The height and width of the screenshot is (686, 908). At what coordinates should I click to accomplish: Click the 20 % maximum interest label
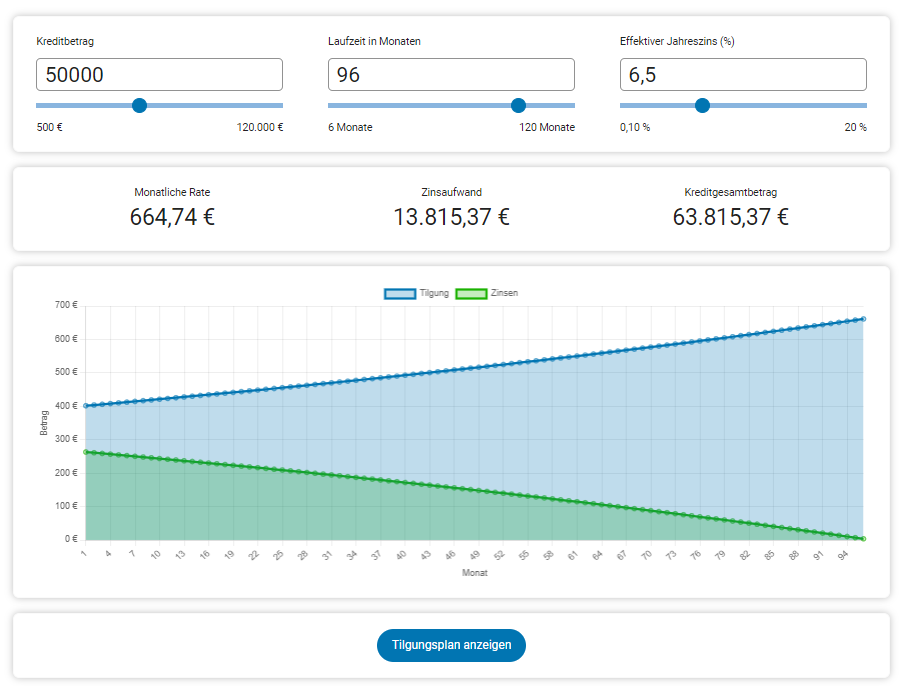[x=855, y=128]
